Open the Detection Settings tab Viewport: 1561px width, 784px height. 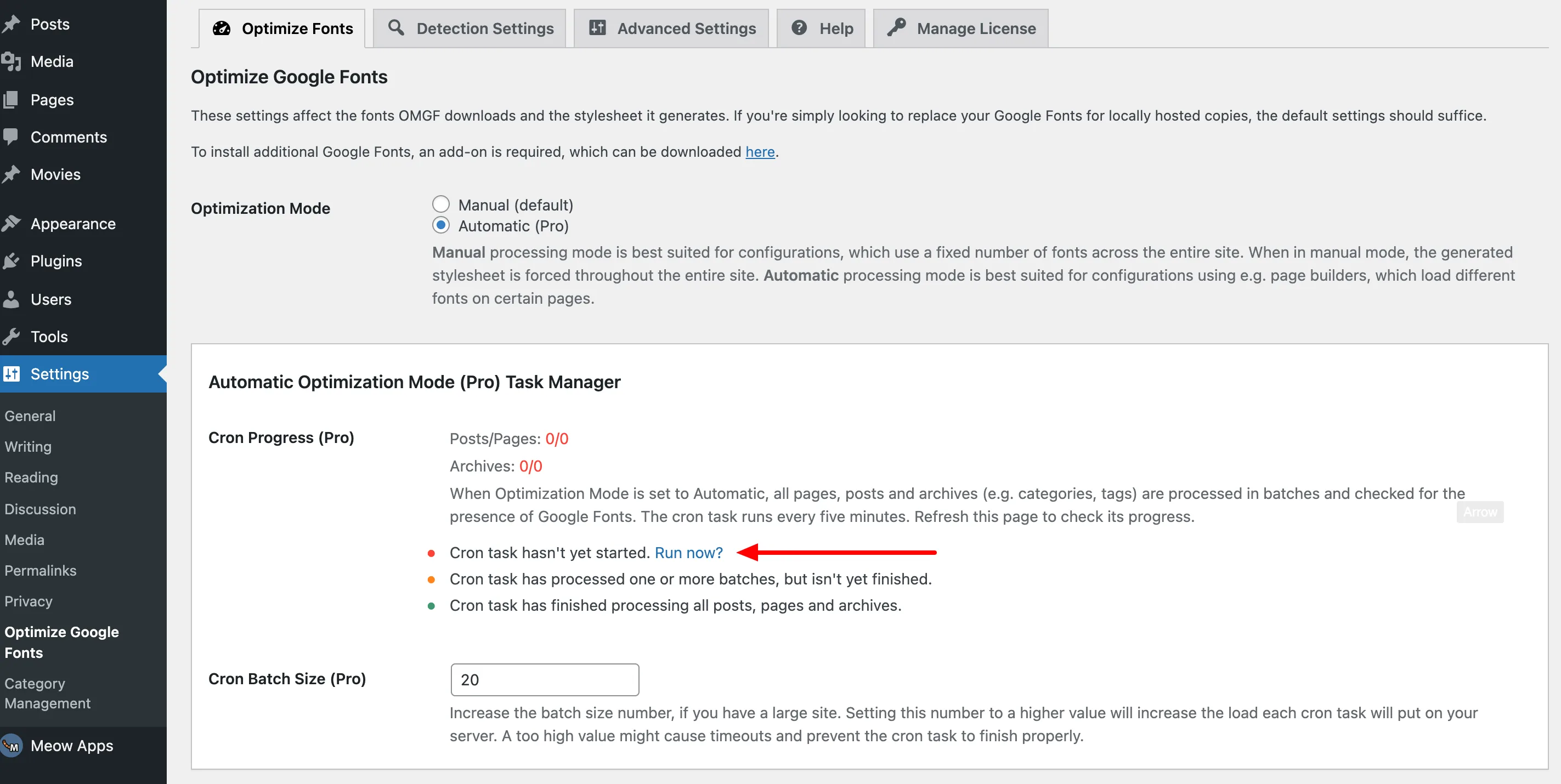tap(470, 29)
